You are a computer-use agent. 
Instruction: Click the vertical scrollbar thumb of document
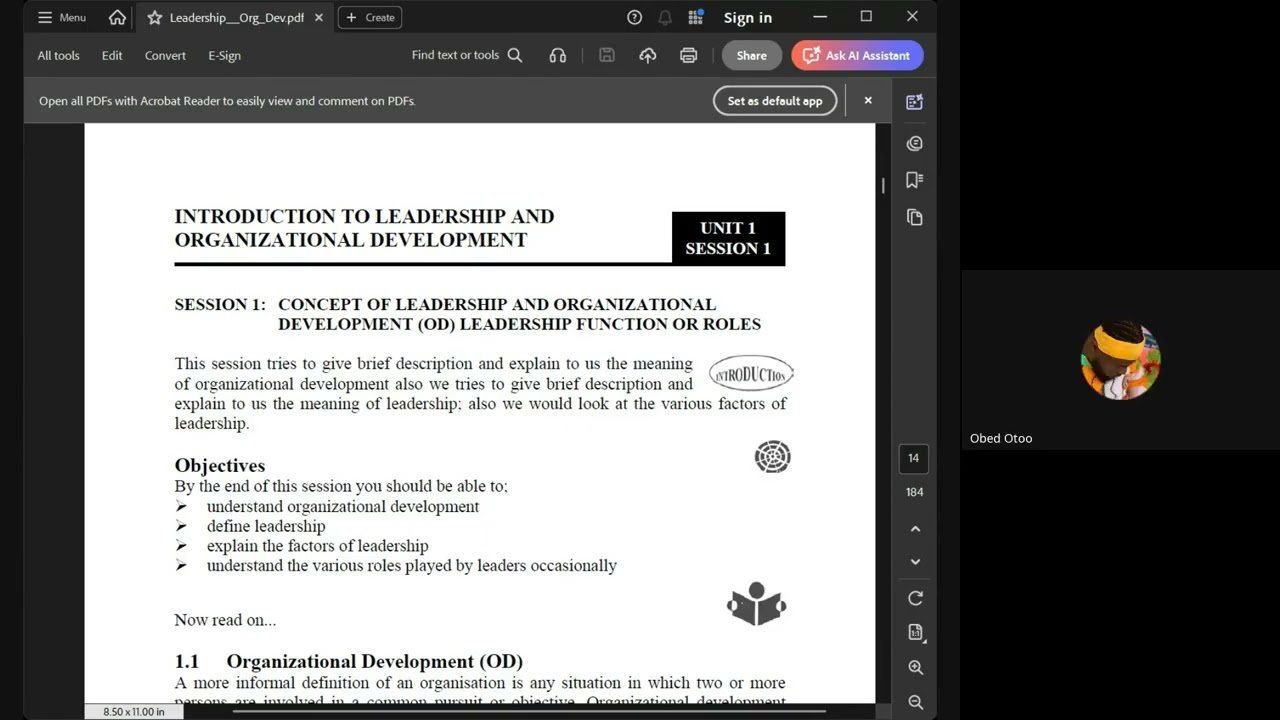[x=882, y=185]
